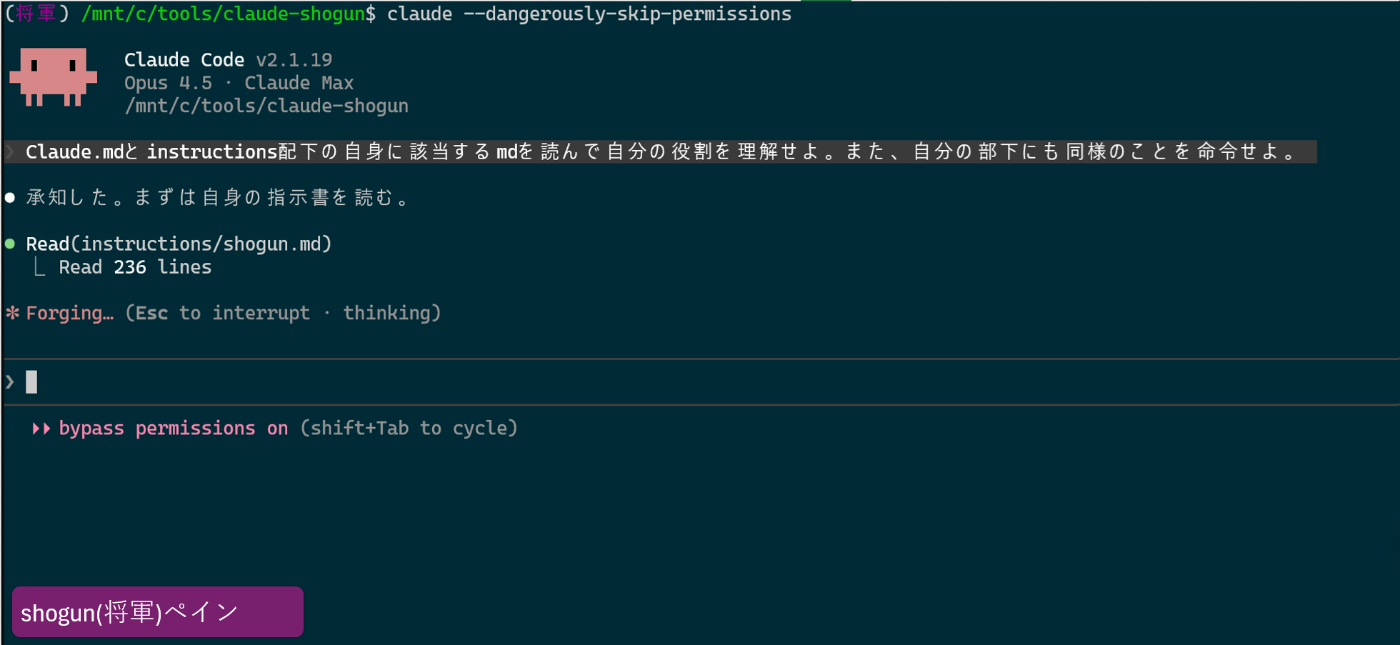Click the prompt chevron in the input line
The height and width of the screenshot is (645, 1400).
10,381
